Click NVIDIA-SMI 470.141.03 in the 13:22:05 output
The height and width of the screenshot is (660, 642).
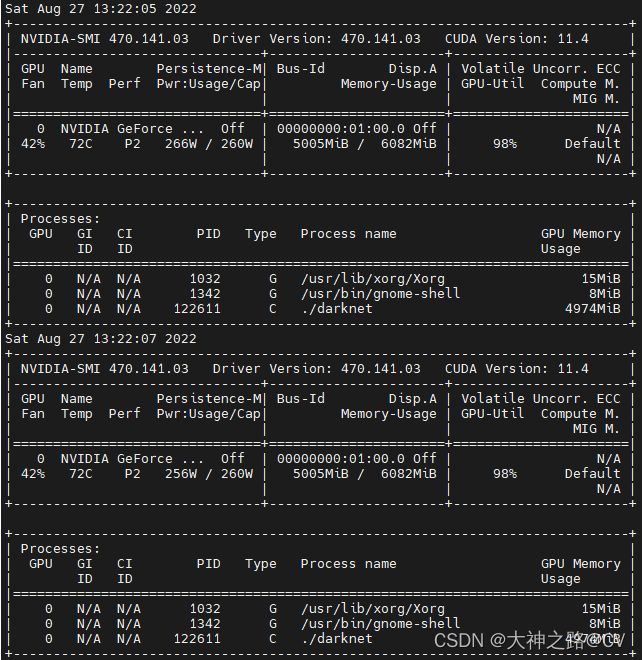(105, 39)
